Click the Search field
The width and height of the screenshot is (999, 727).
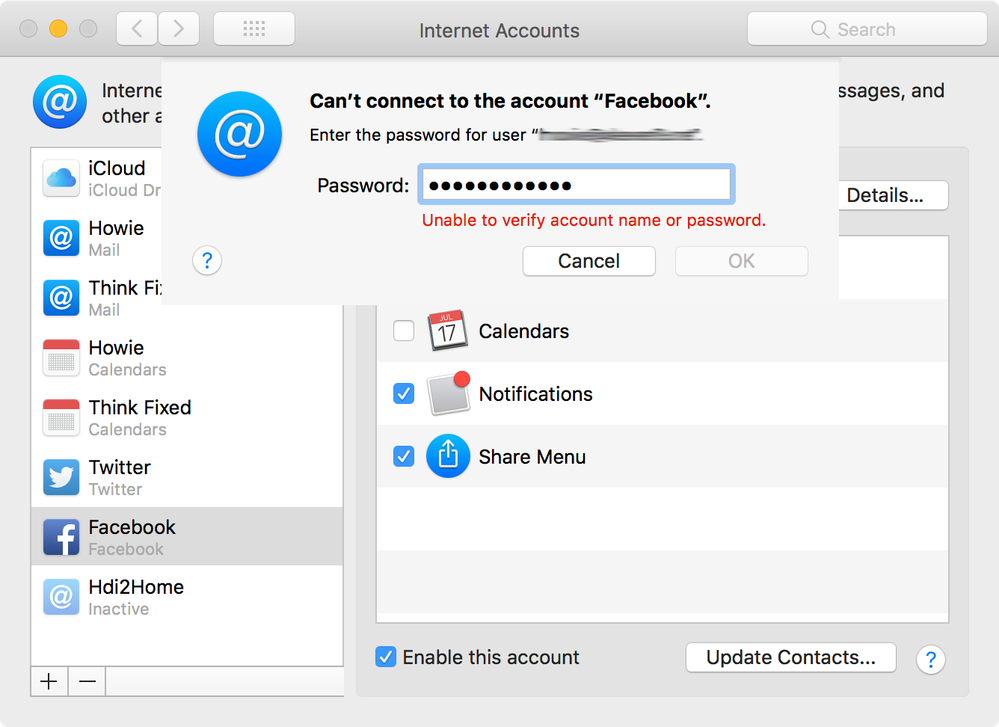[x=867, y=29]
